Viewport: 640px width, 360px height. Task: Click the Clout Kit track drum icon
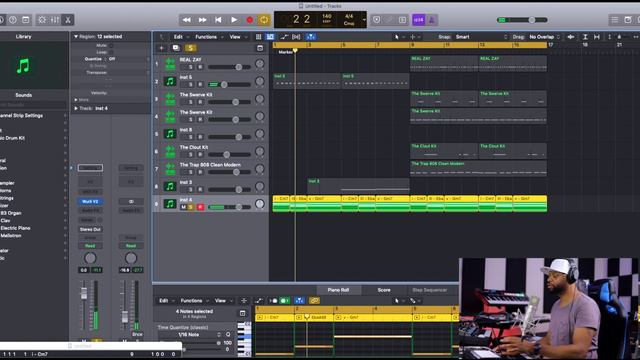(170, 151)
